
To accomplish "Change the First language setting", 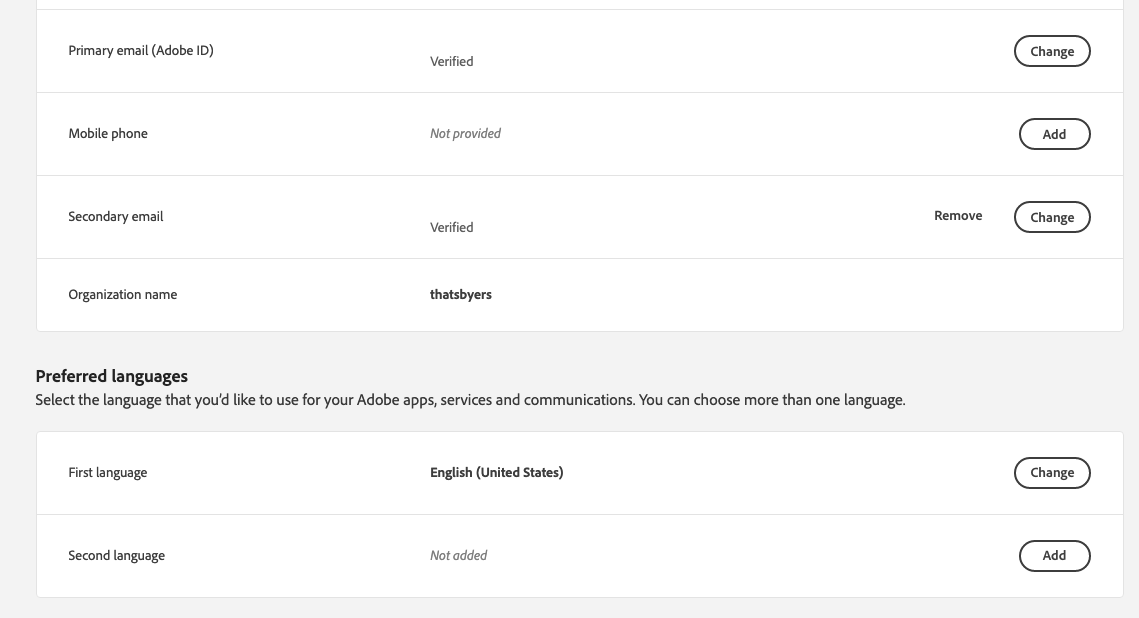I will (1052, 472).
